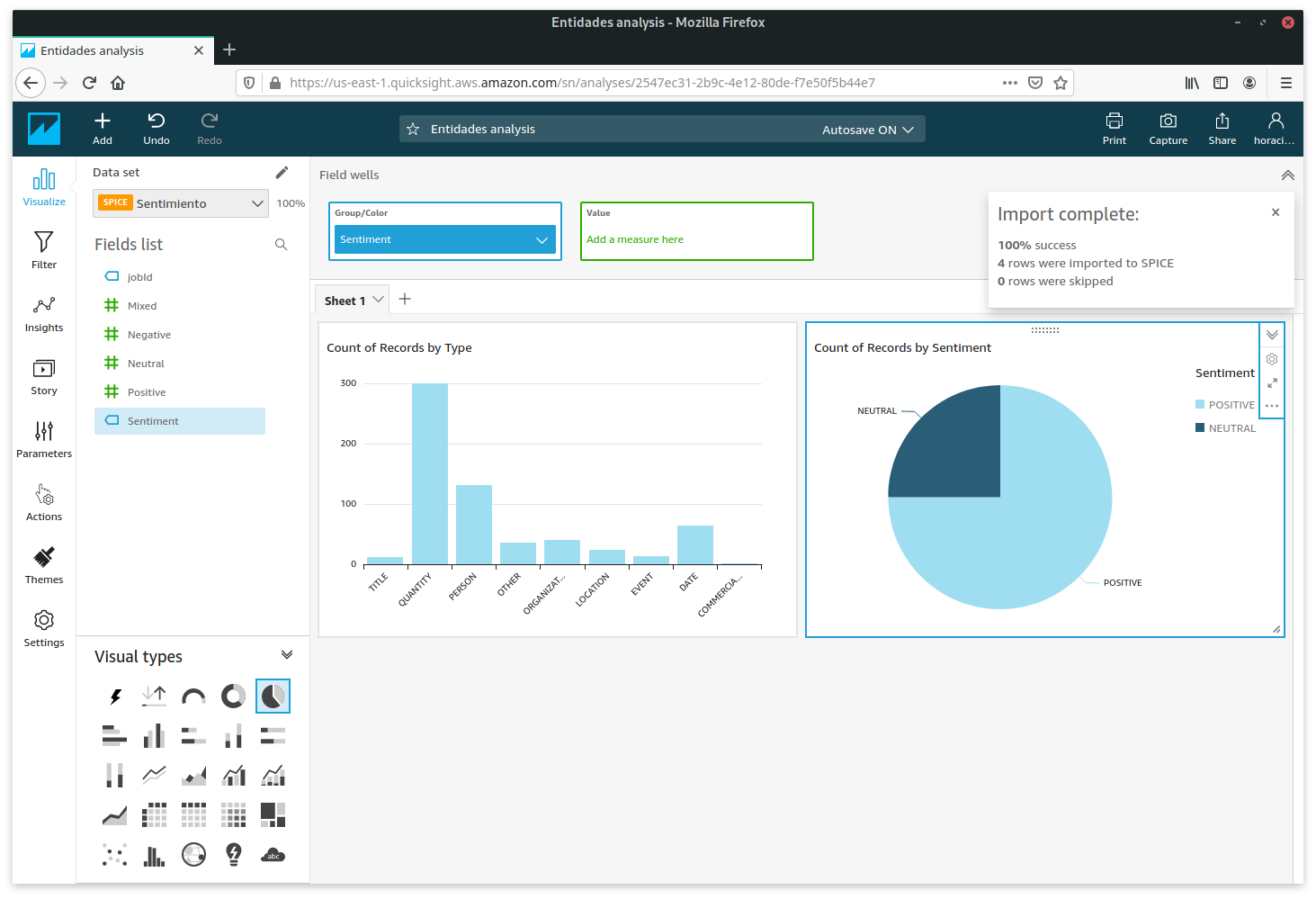Image resolution: width=1316 pixels, height=899 pixels.
Task: Pick the vertical stacked 100% bar chart type
Action: (x=115, y=776)
